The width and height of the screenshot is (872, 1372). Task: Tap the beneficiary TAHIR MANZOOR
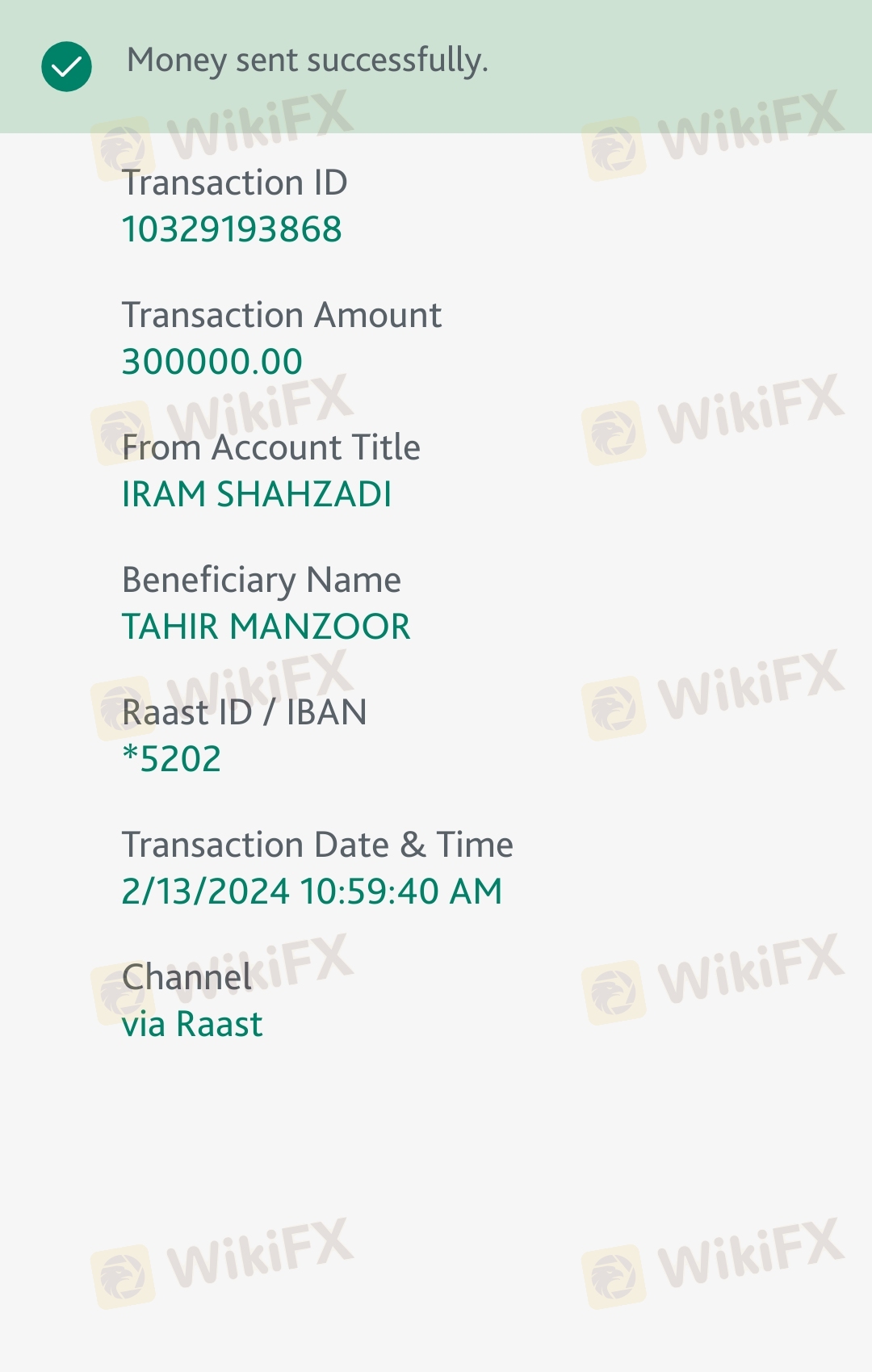click(x=266, y=627)
